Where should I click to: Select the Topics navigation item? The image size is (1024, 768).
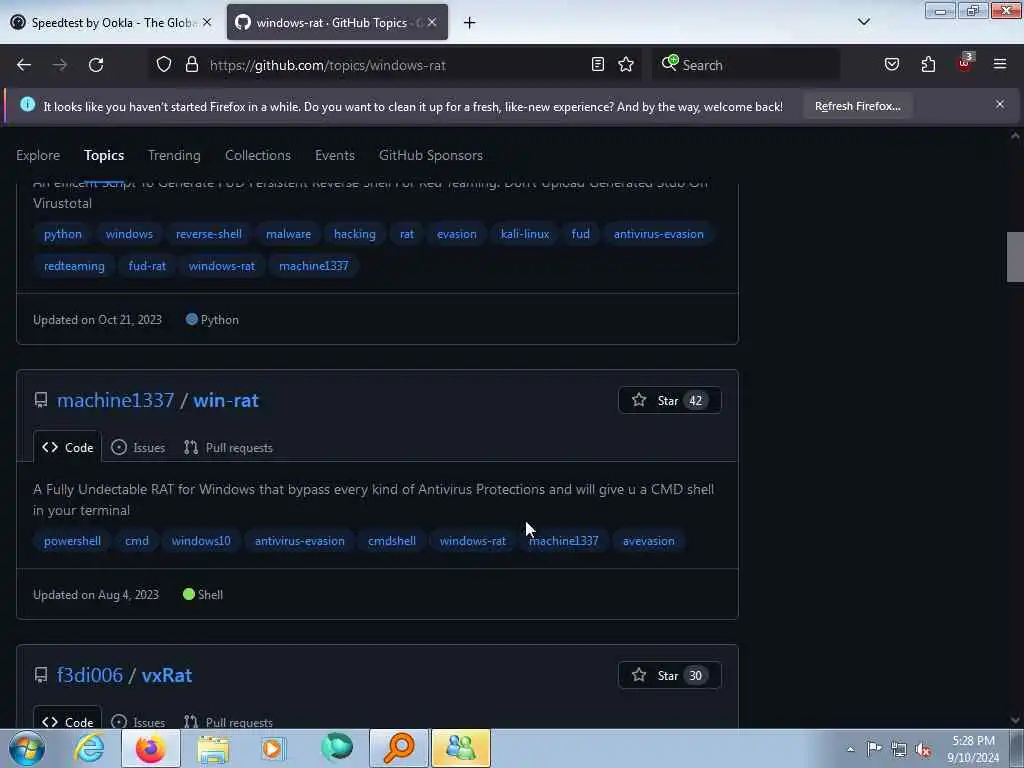pyautogui.click(x=104, y=155)
